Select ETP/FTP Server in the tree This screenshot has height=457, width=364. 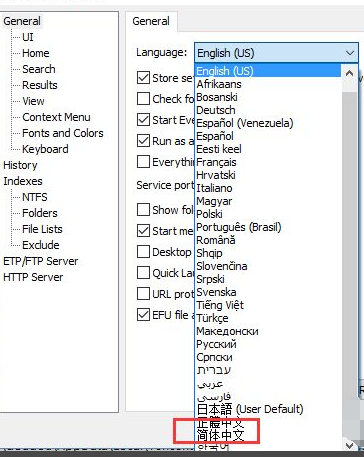tap(40, 261)
